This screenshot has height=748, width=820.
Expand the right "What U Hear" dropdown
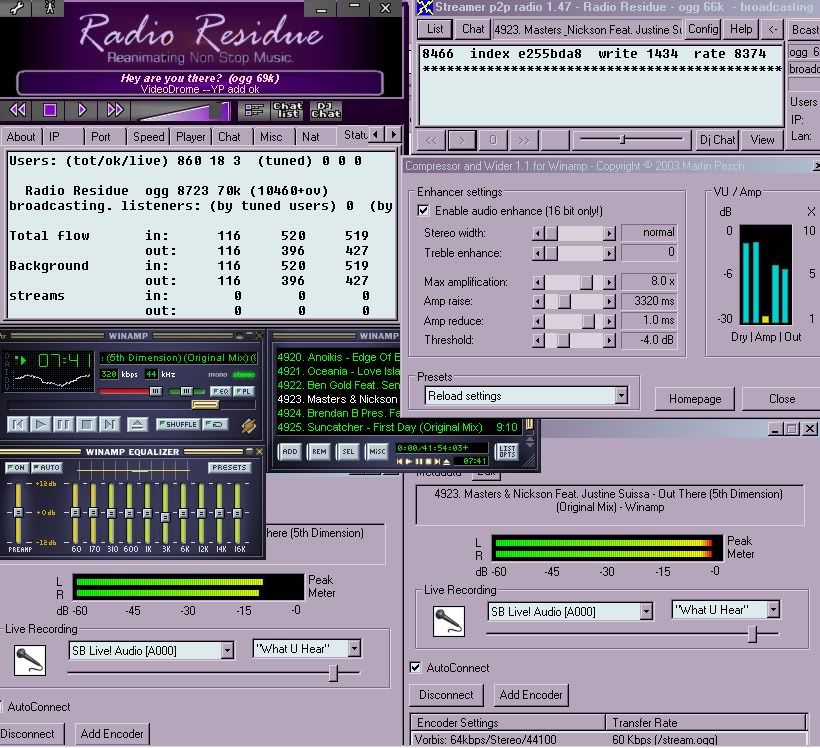(772, 609)
